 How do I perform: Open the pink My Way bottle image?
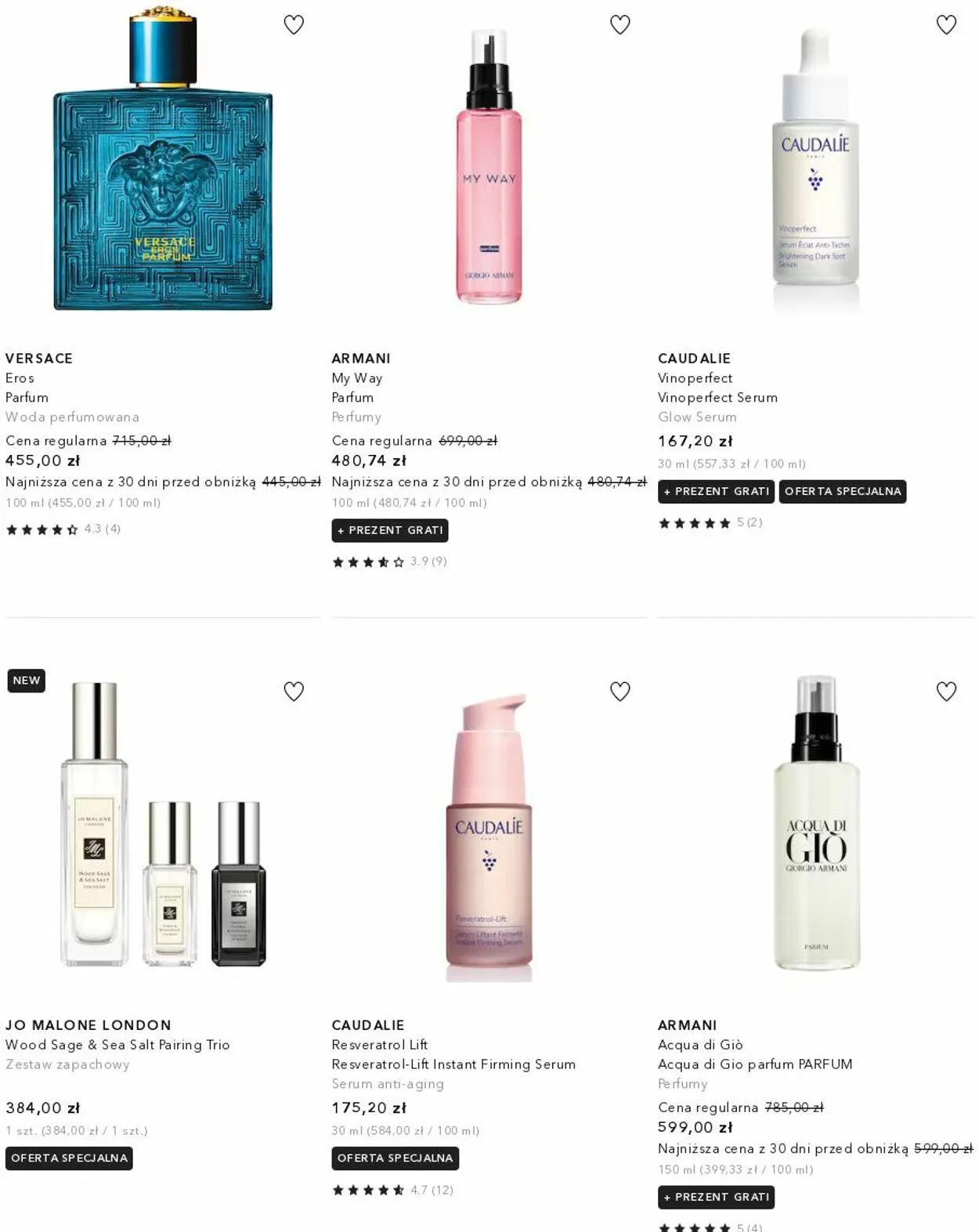489,166
